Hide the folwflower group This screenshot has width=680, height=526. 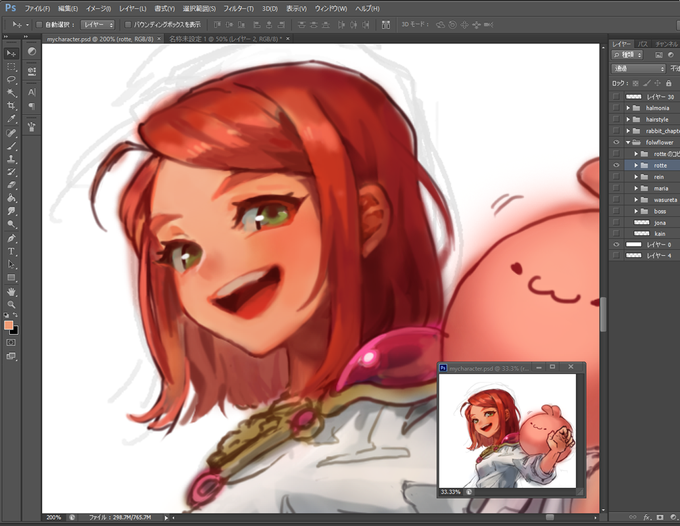click(616, 142)
